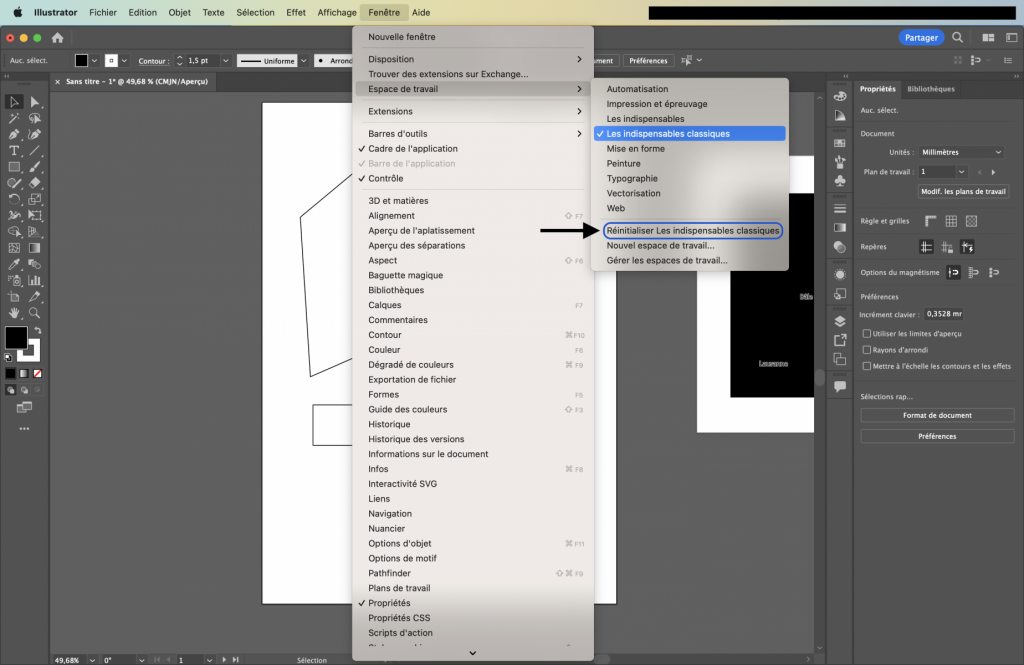Select the Type tool

[x=14, y=151]
